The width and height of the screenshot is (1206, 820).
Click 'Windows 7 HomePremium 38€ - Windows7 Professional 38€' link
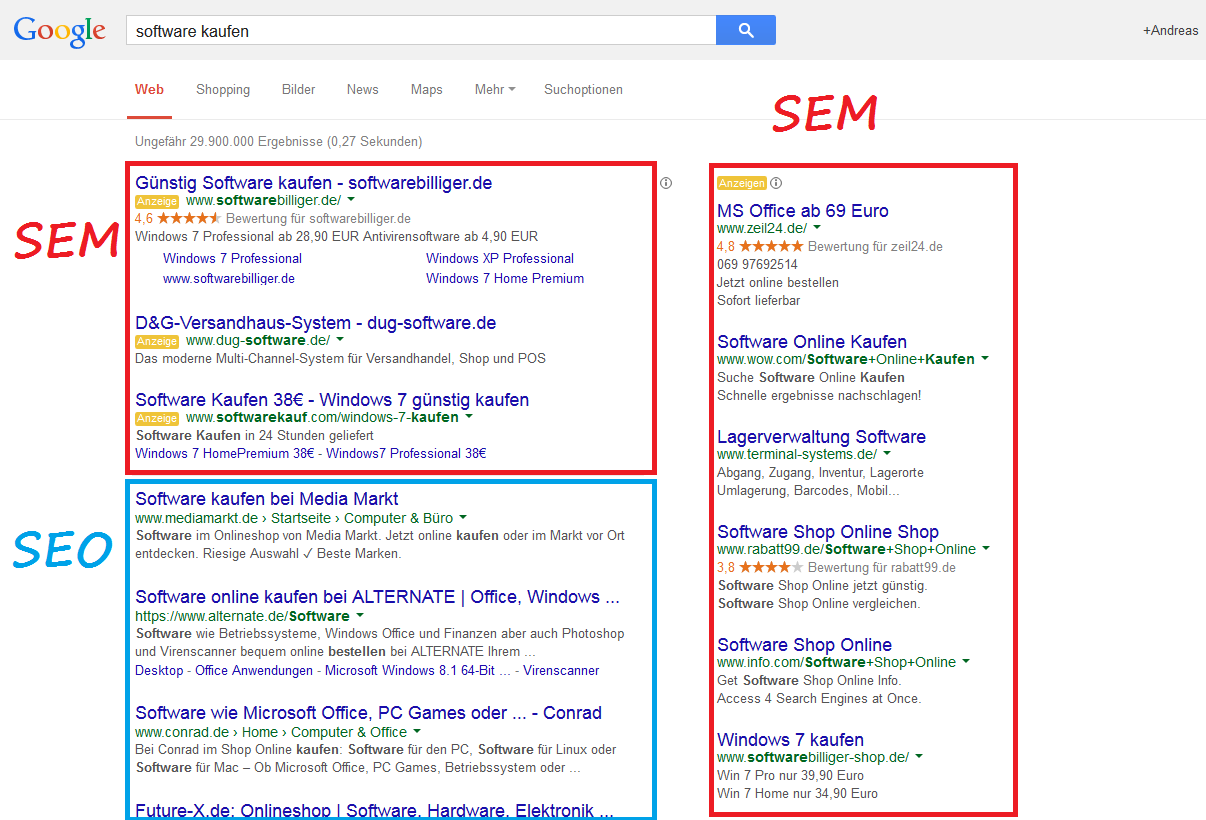tap(311, 453)
